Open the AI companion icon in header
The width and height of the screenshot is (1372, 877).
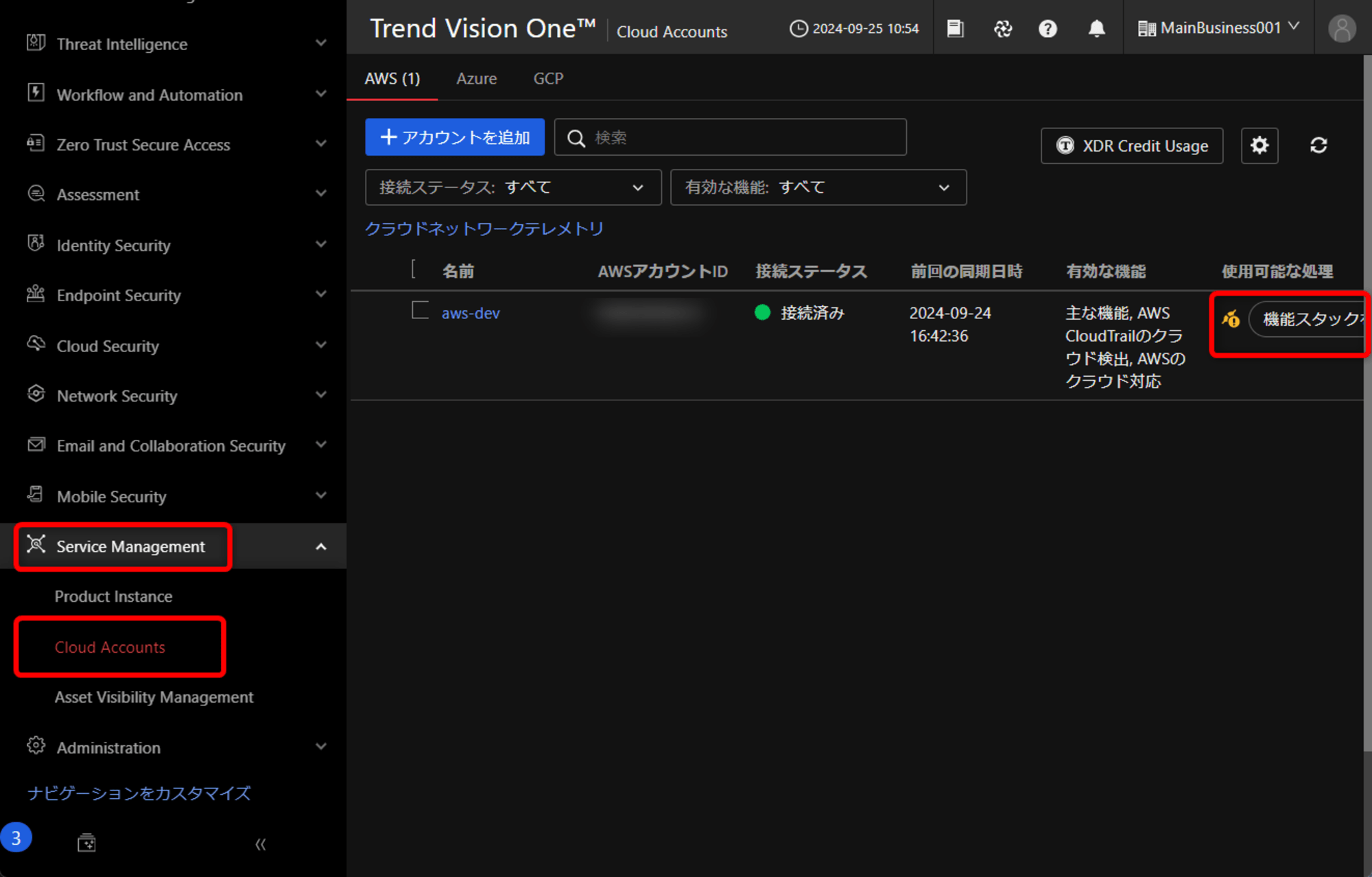pos(1003,28)
